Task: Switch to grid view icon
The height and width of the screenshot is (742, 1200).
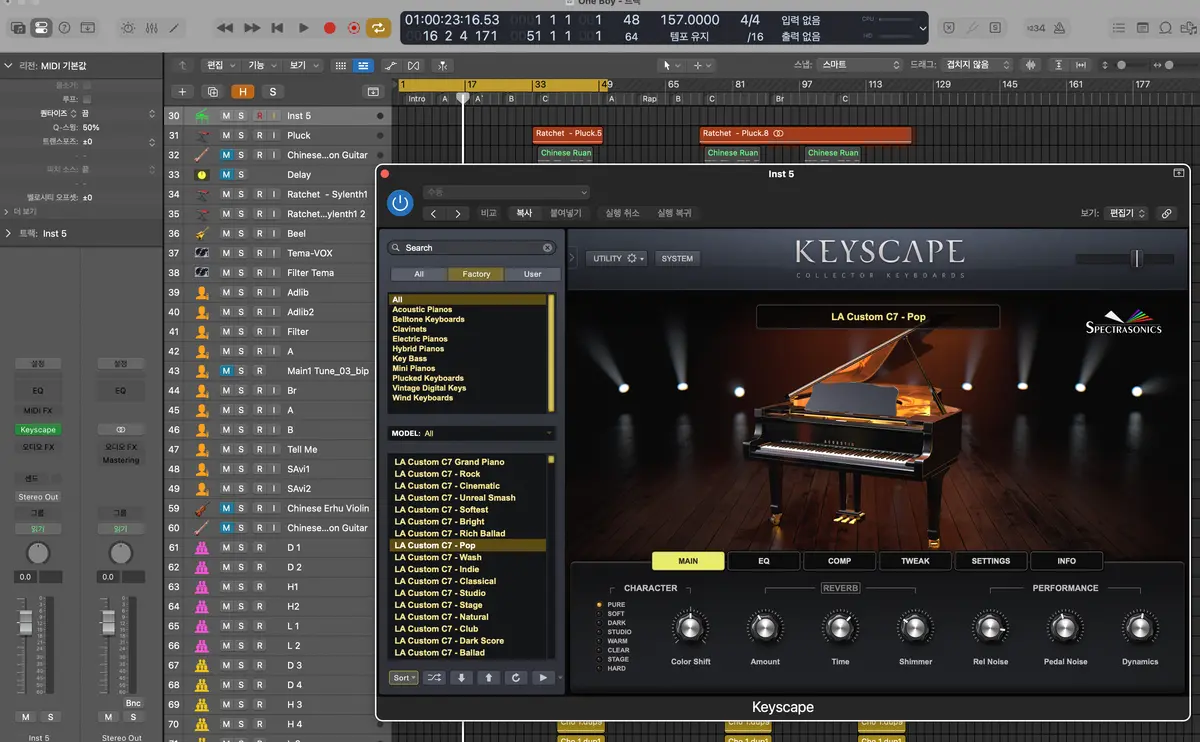Action: [x=340, y=65]
